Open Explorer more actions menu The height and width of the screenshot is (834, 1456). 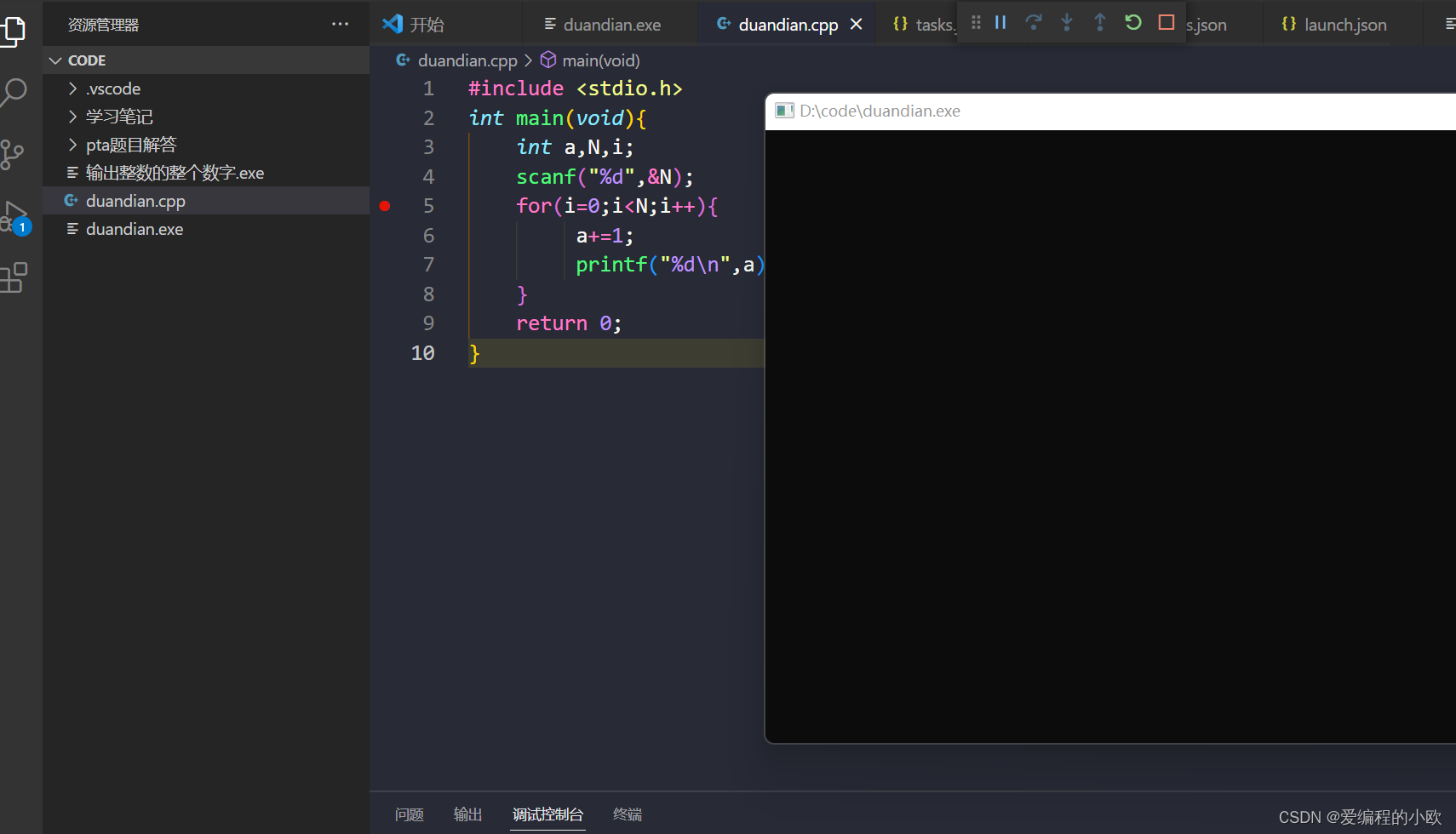click(x=340, y=24)
